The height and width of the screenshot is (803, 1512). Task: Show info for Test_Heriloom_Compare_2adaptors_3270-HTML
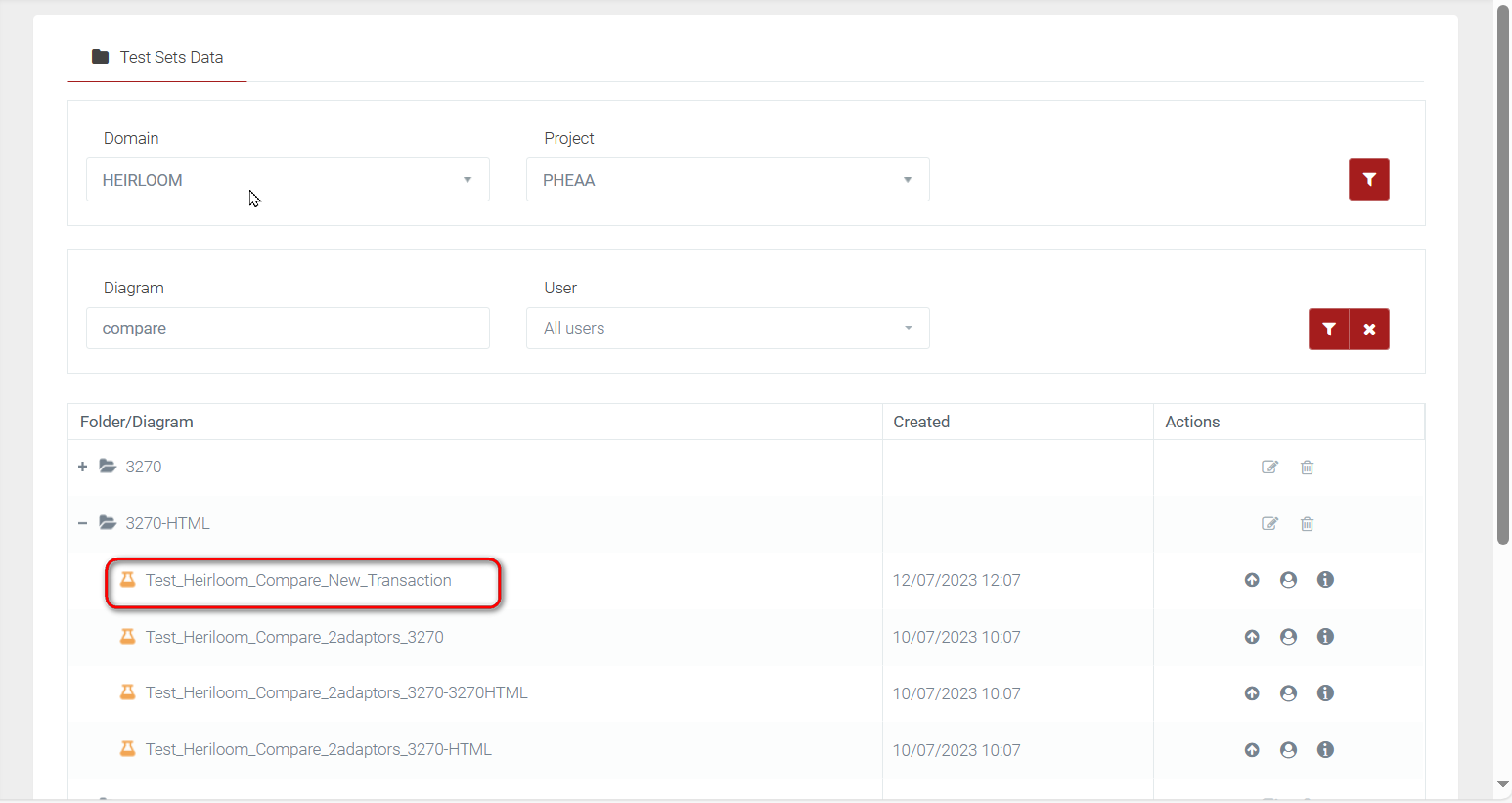click(x=1325, y=750)
